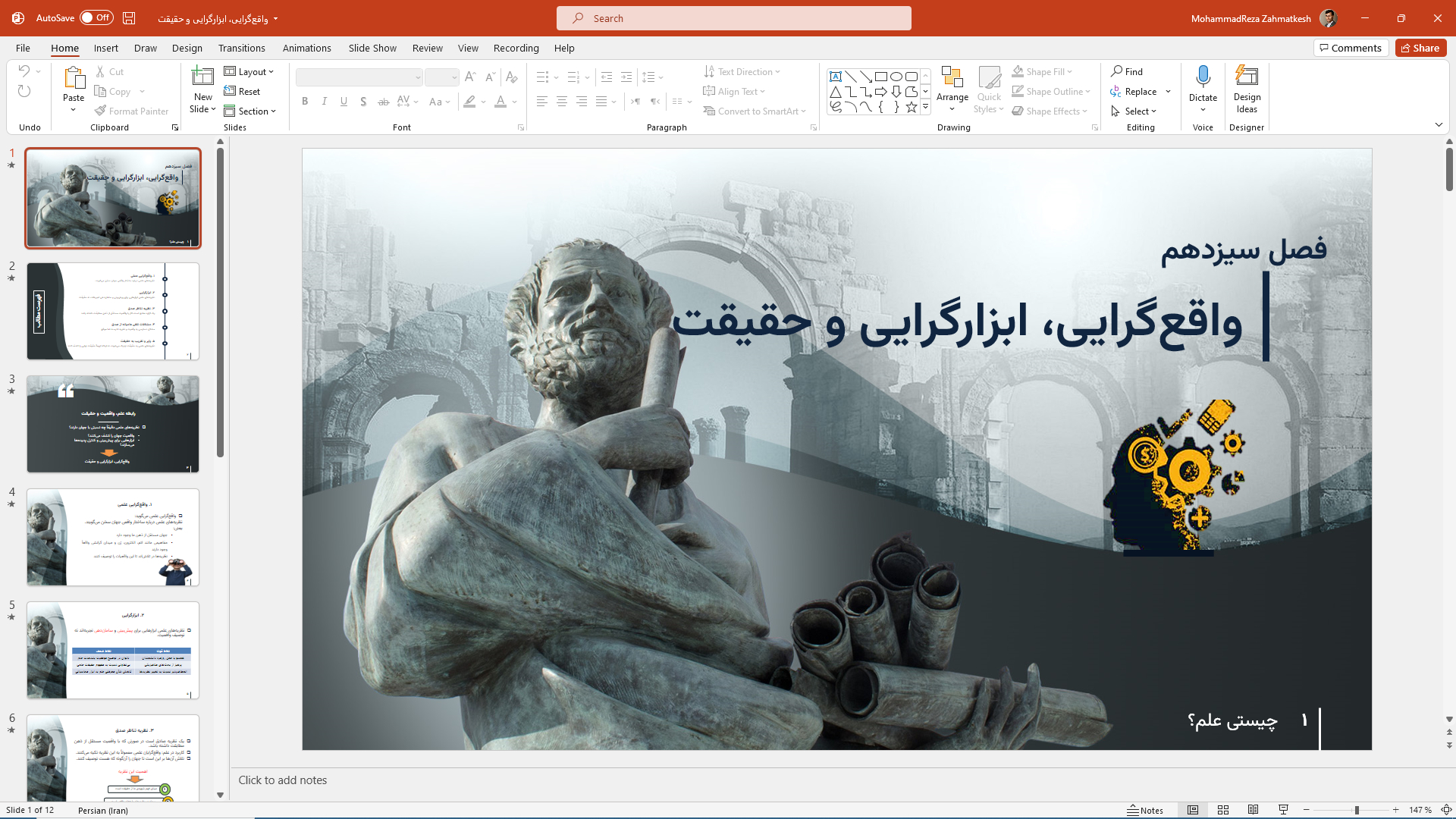Open the Review tab
This screenshot has width=1456, height=819.
pos(427,48)
